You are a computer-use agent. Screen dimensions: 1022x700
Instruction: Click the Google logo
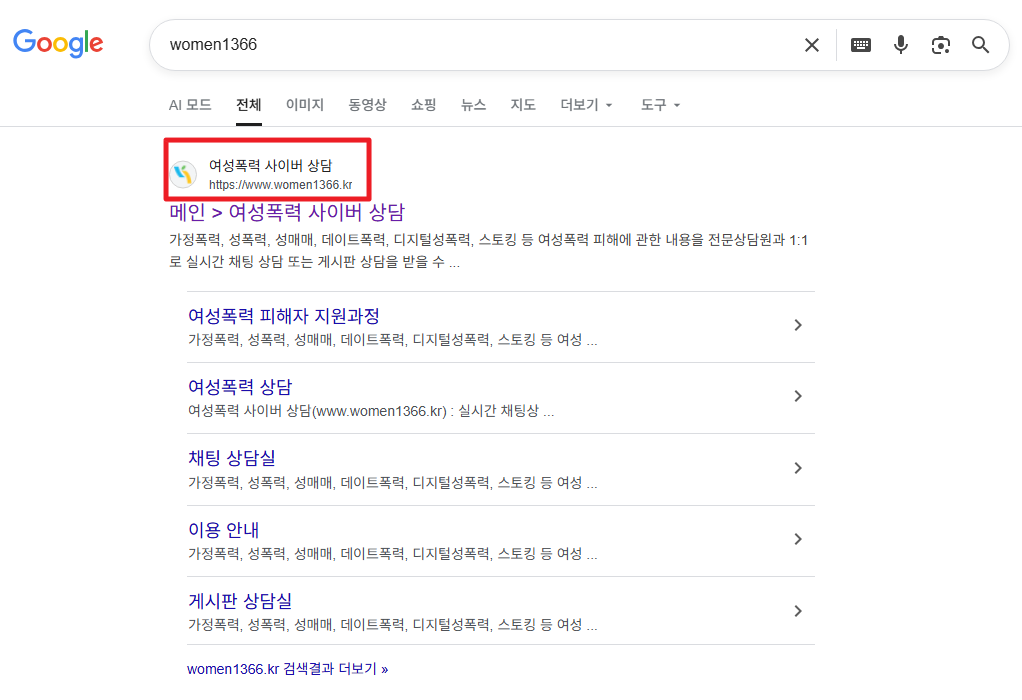click(57, 43)
